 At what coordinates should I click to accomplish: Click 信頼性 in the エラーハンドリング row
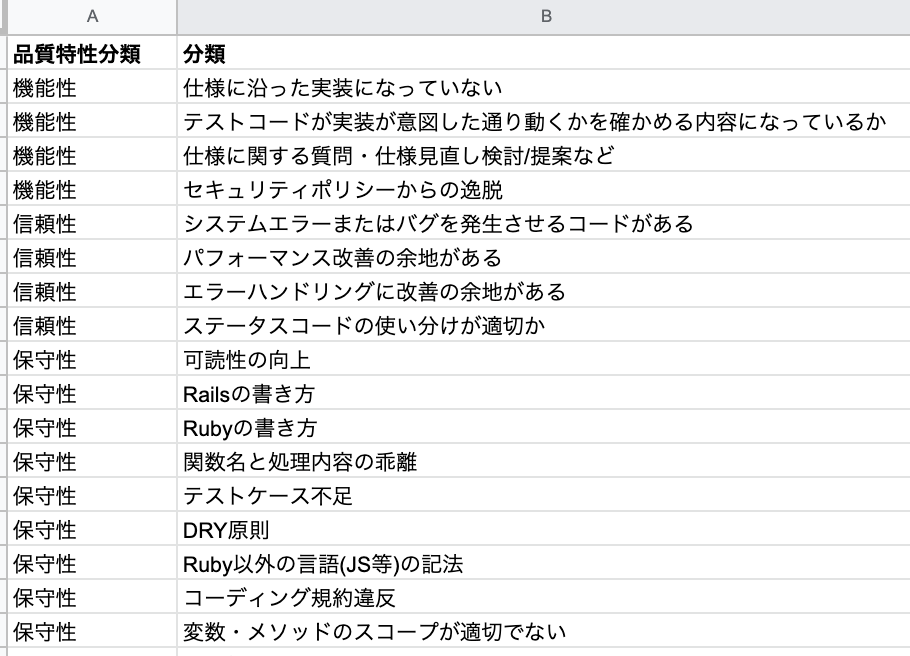click(x=92, y=291)
